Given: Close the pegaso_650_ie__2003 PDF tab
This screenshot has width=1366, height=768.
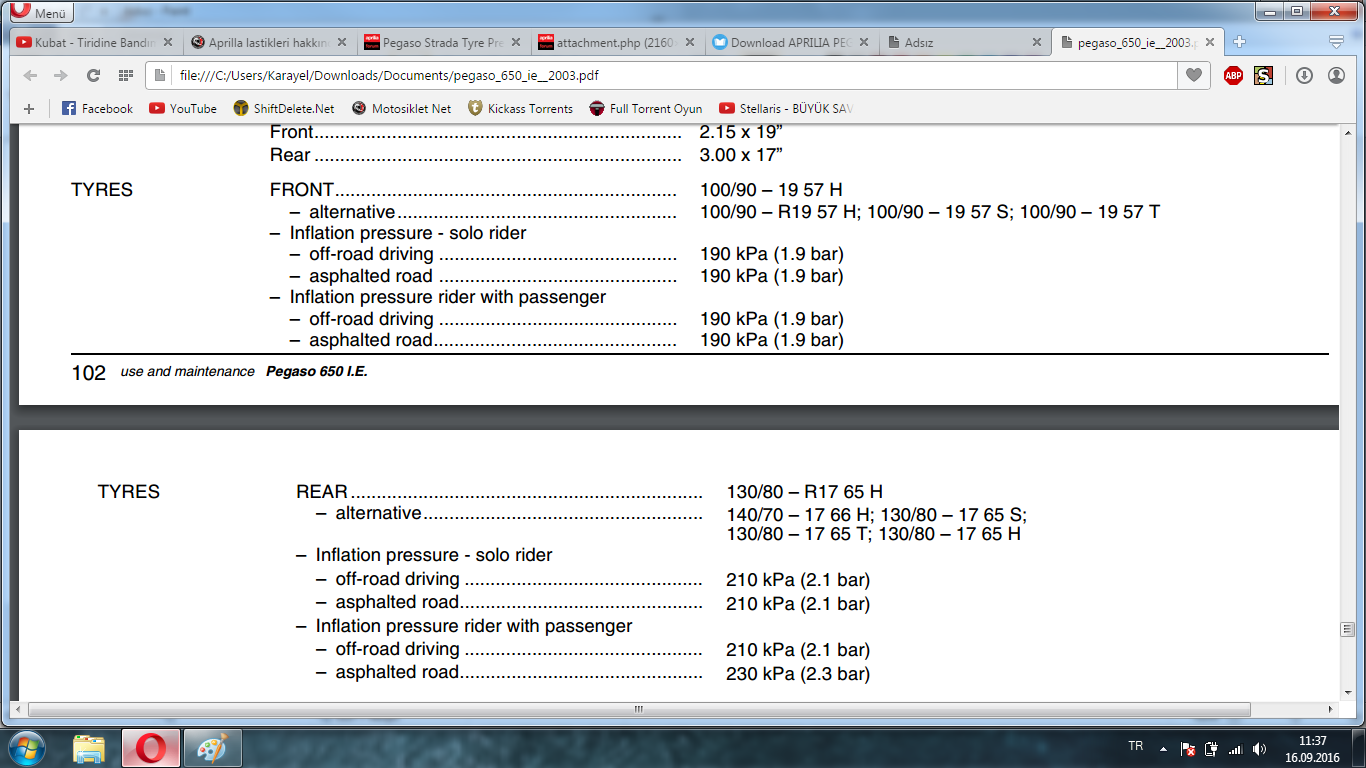Looking at the screenshot, I should [1212, 43].
